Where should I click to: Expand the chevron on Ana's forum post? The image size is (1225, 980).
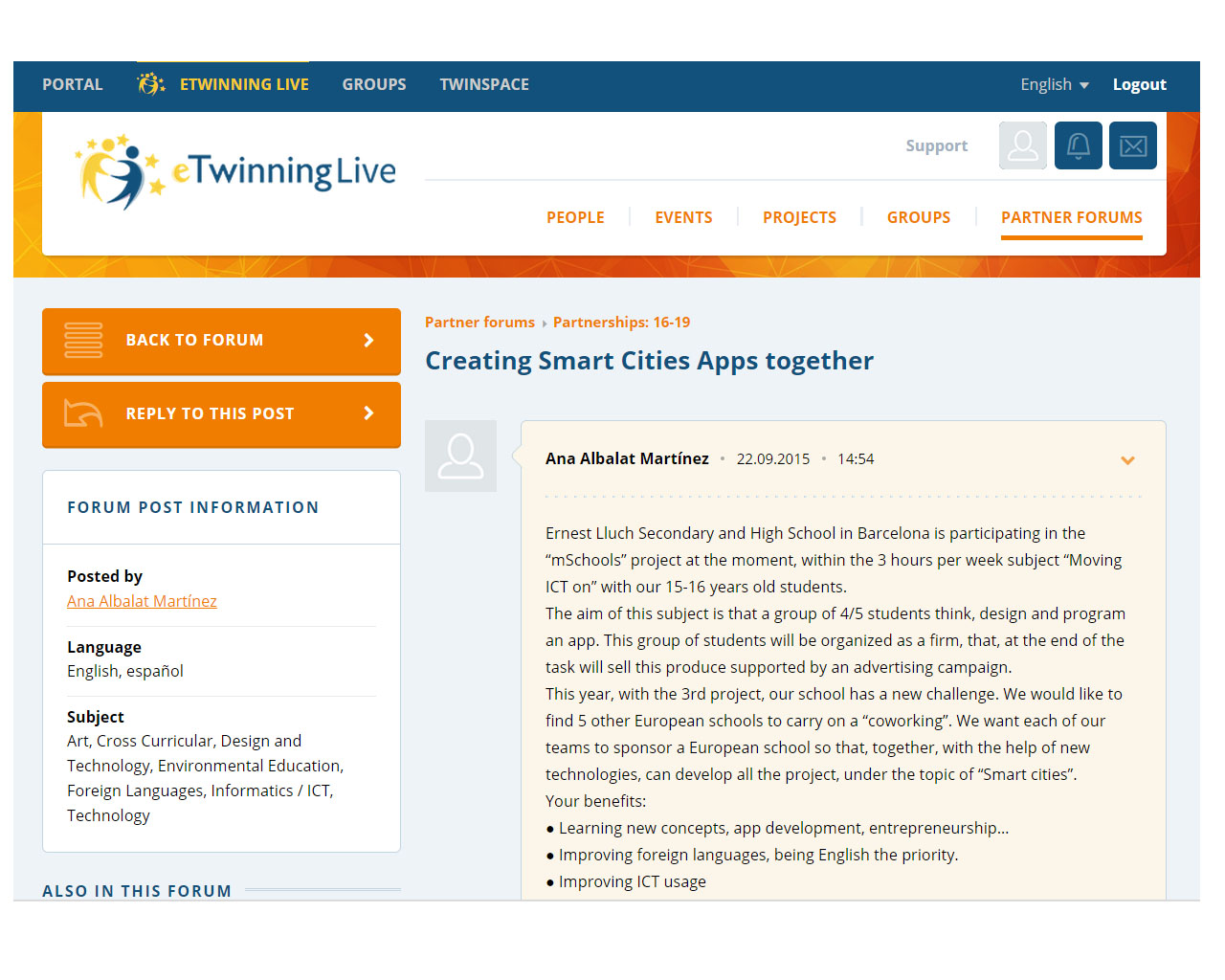pos(1127,460)
